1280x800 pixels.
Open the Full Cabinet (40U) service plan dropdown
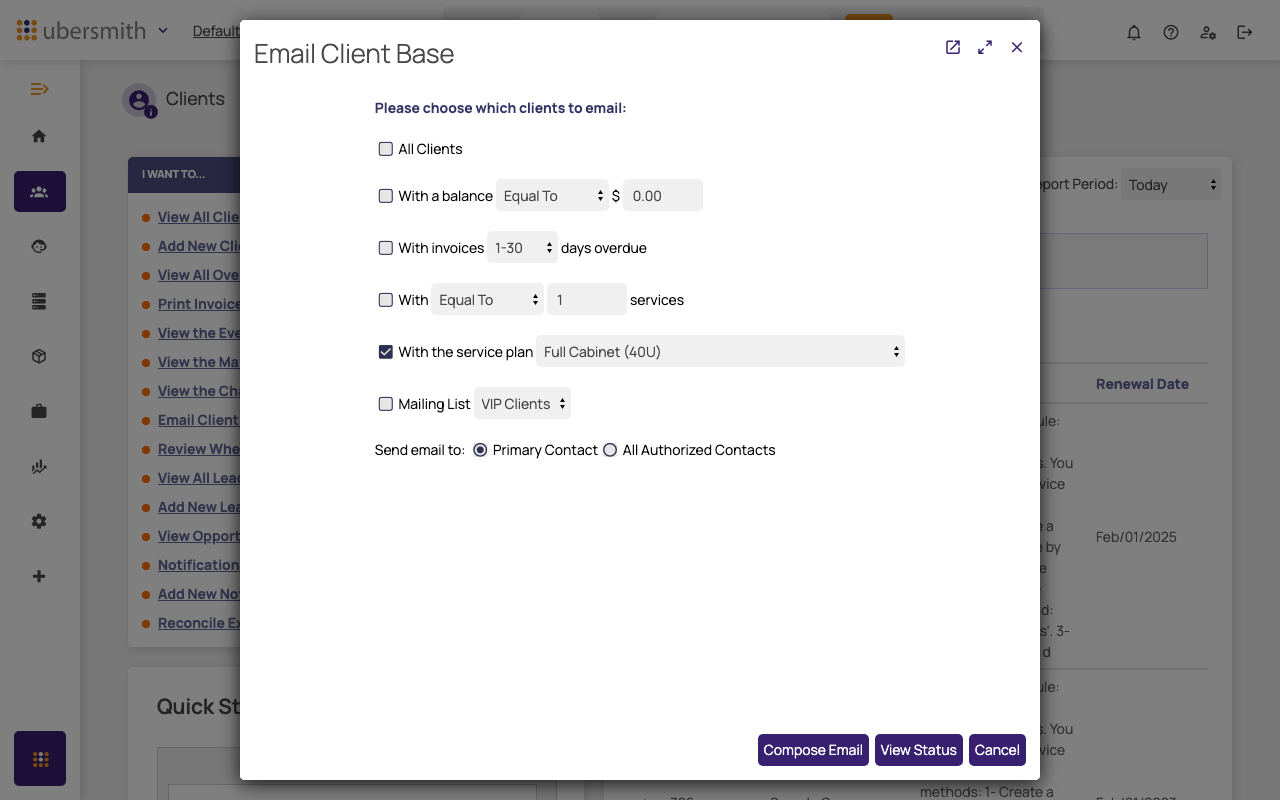(720, 352)
